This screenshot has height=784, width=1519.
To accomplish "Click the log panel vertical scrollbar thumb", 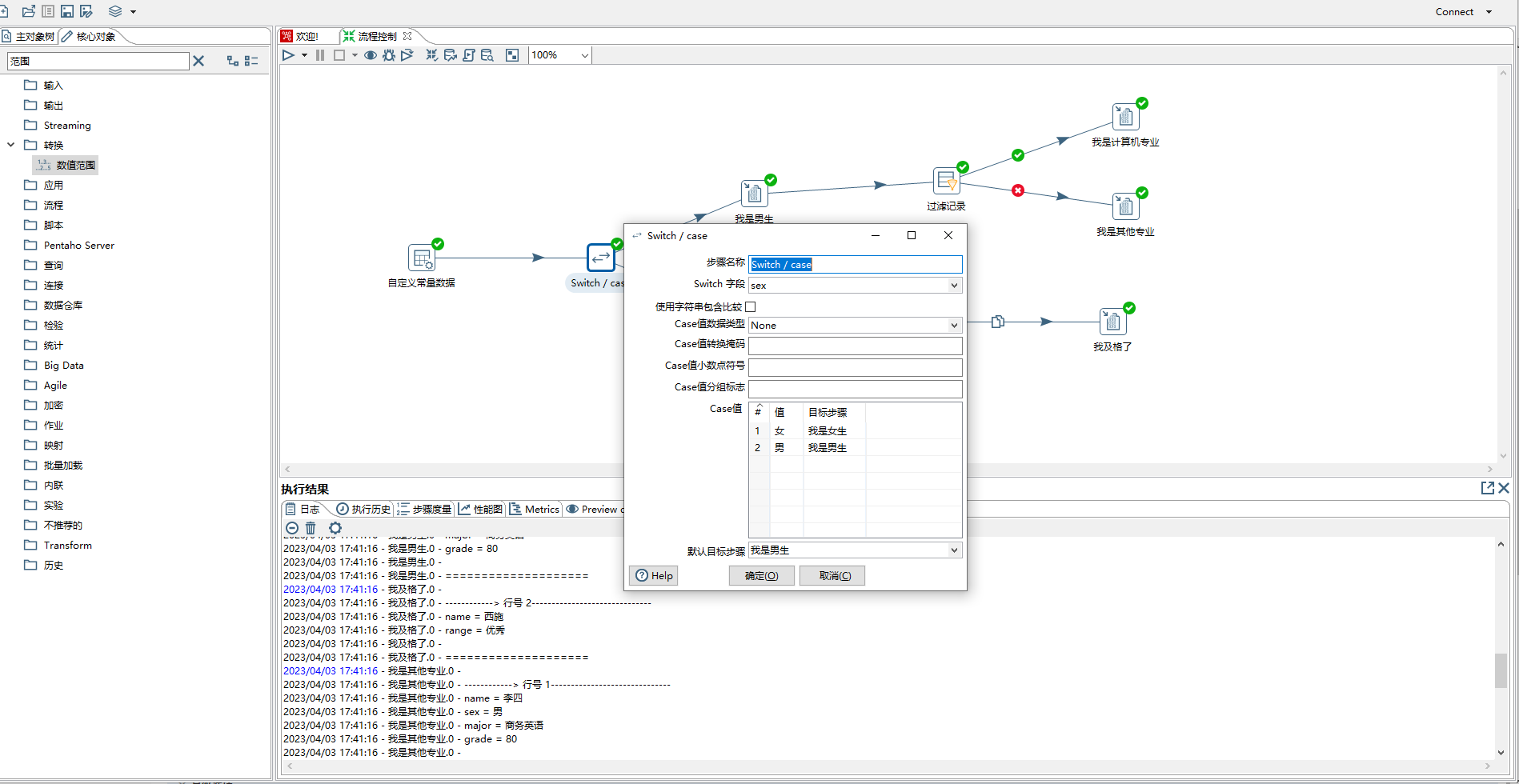I will 1501,670.
